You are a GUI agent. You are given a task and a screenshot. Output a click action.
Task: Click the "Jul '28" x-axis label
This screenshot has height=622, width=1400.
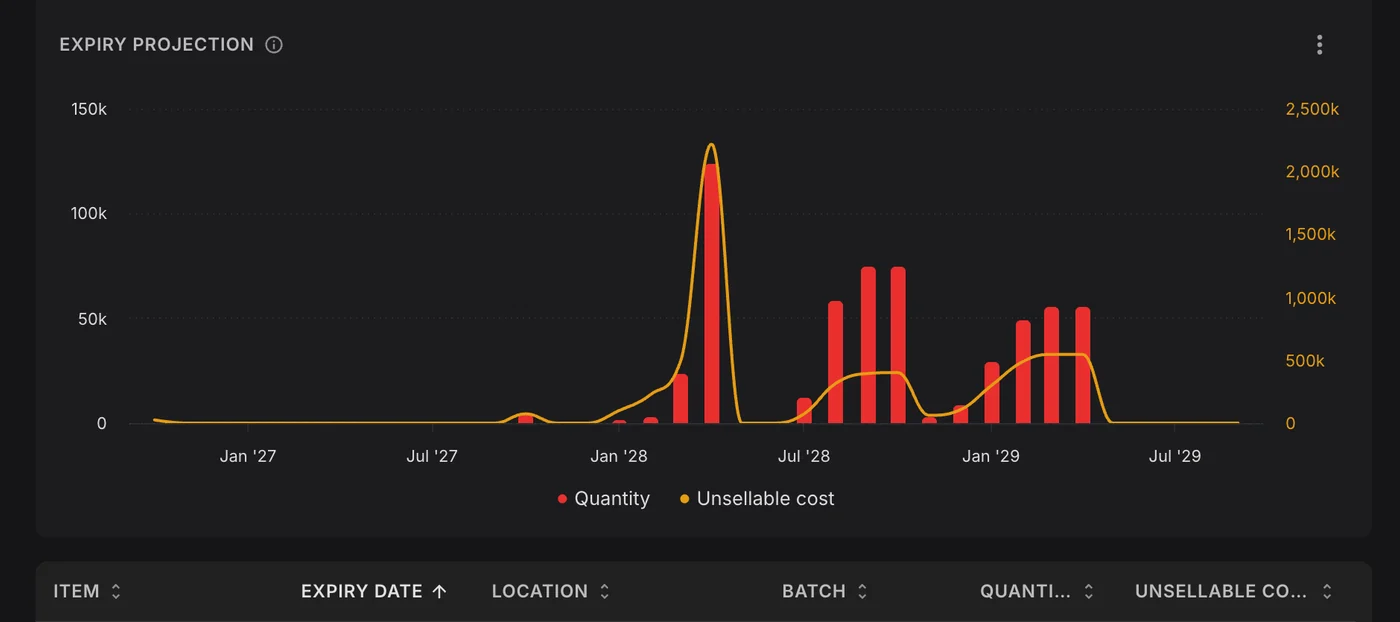coord(804,456)
